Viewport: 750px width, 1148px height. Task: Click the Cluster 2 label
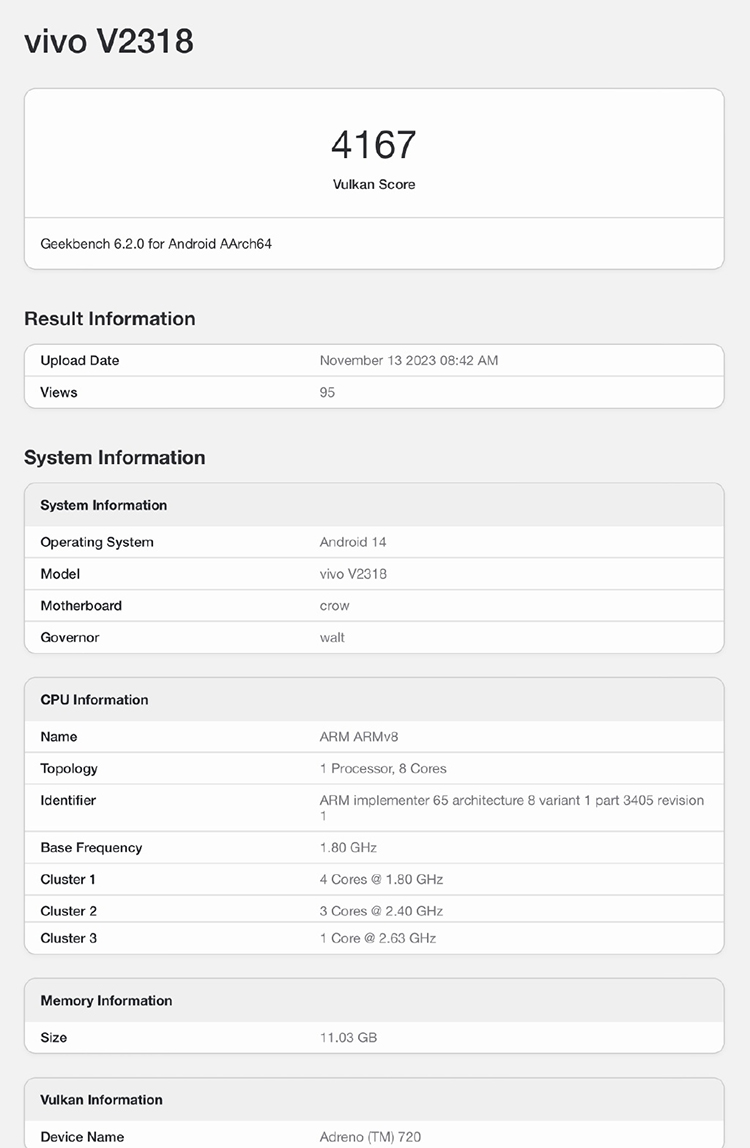coord(69,912)
